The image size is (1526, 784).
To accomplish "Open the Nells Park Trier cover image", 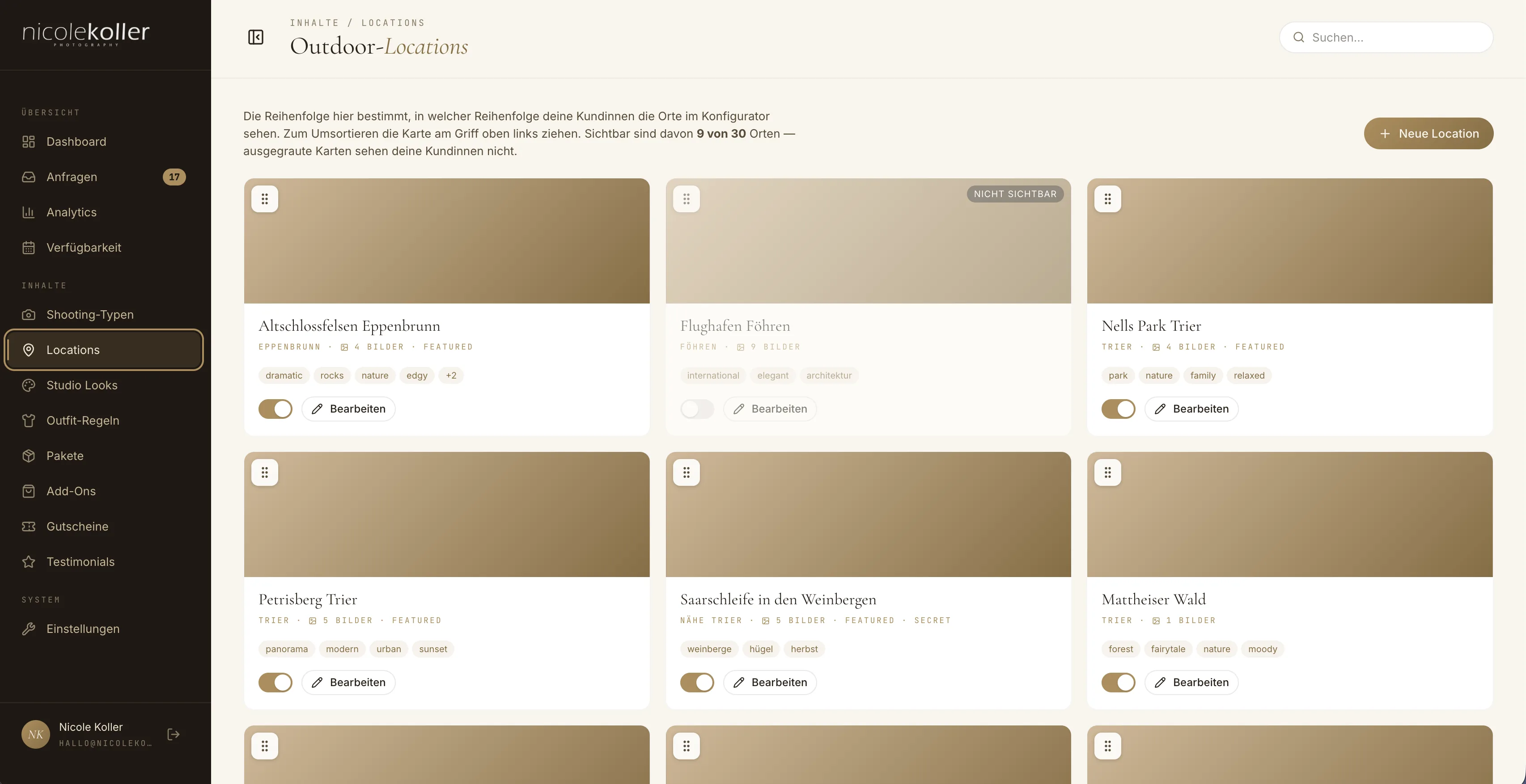I will tap(1290, 241).
